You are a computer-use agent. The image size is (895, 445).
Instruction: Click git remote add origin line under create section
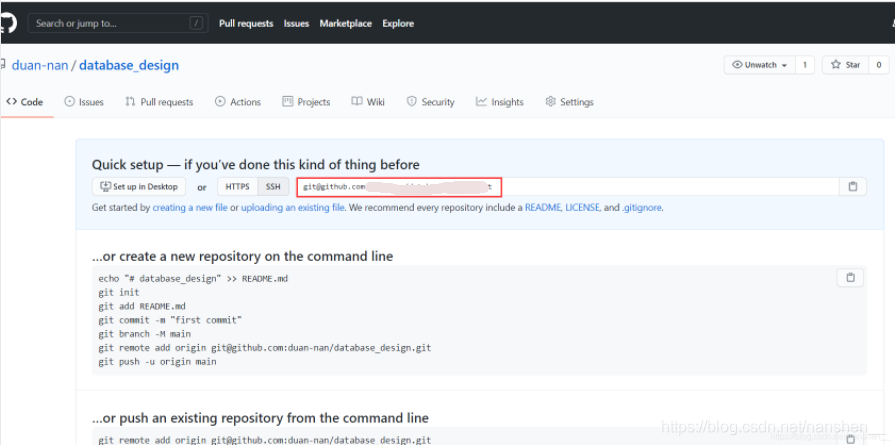coord(264,347)
